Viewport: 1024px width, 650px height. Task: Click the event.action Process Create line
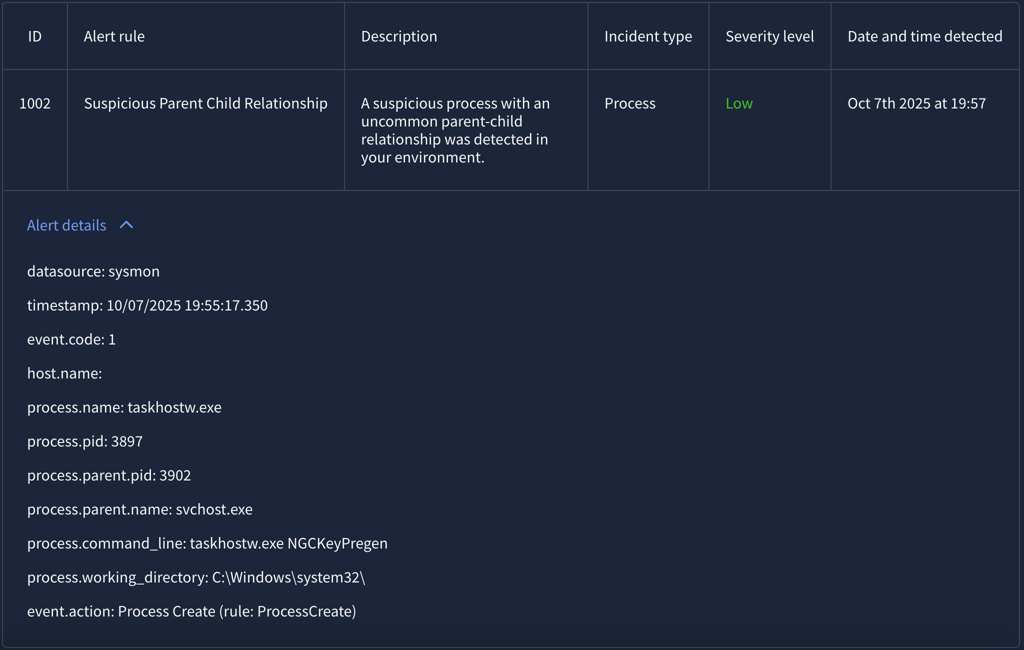[191, 611]
